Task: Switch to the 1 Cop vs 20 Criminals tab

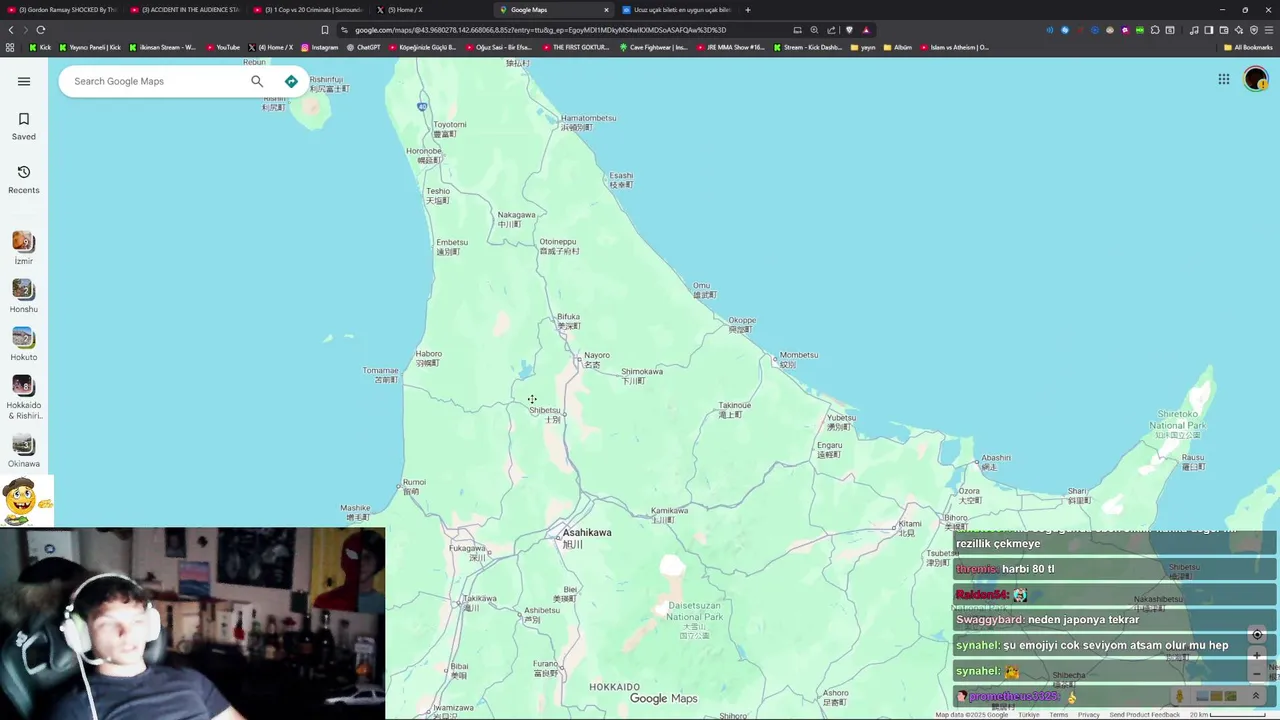Action: coord(308,10)
